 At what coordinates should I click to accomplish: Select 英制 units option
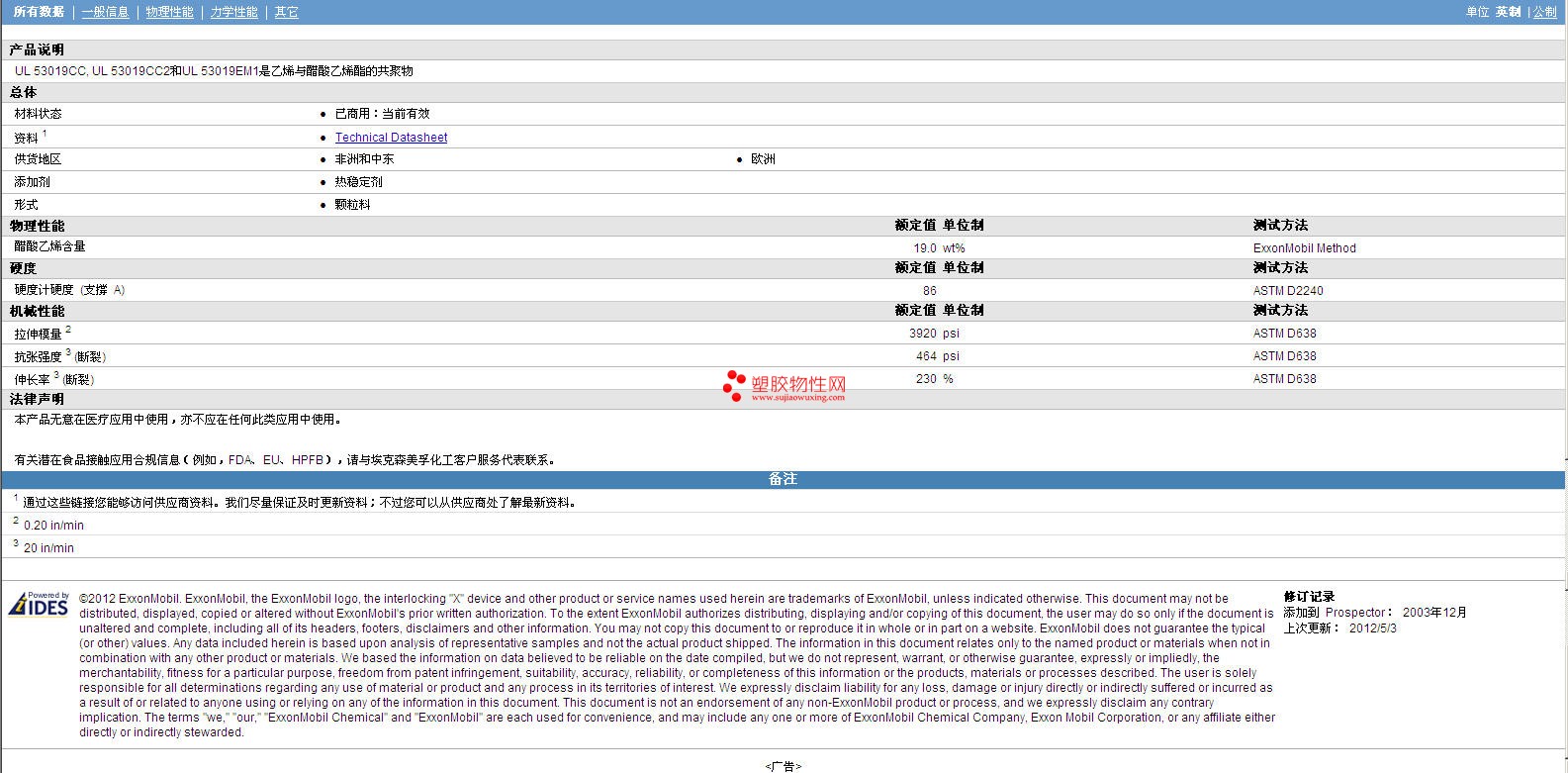click(x=1509, y=12)
